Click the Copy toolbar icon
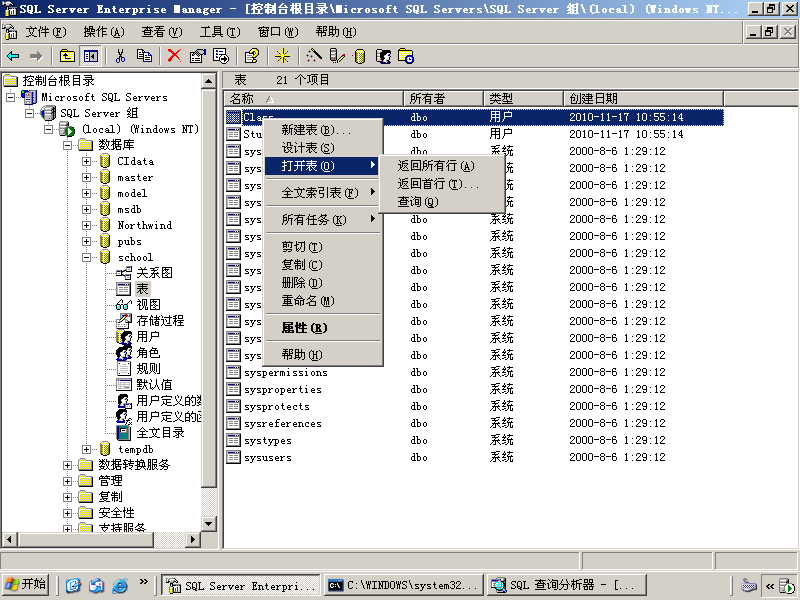The width and height of the screenshot is (800, 600). [x=144, y=56]
